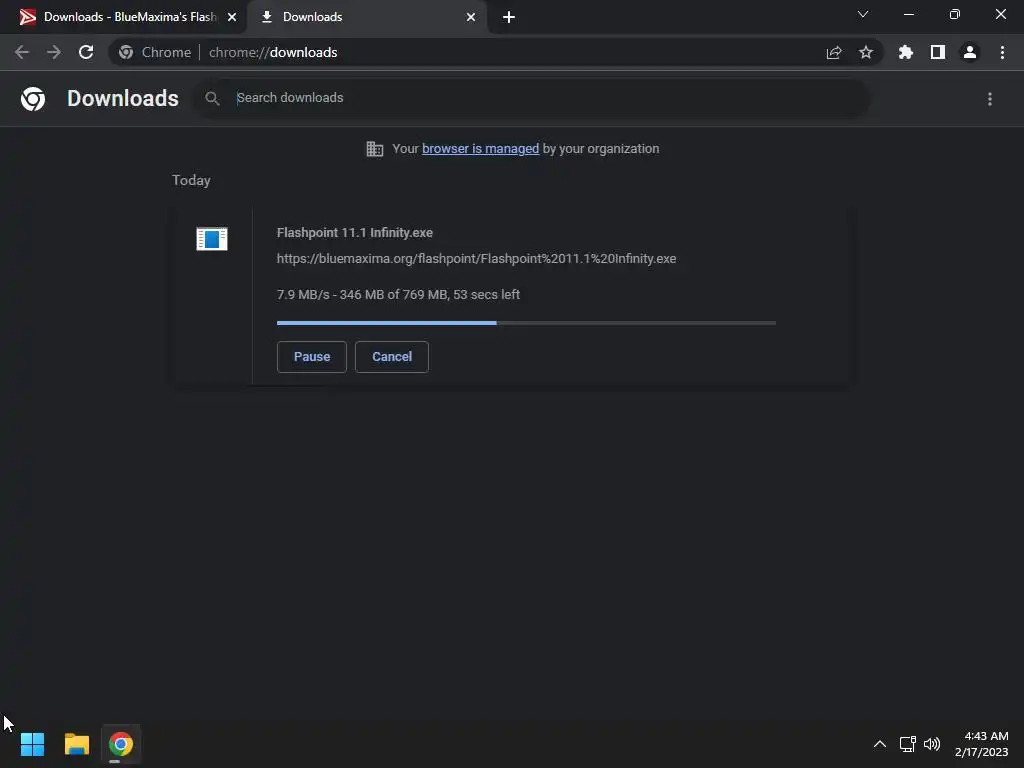Pause the Flashpoint download
Image resolution: width=1024 pixels, height=768 pixels.
(312, 357)
